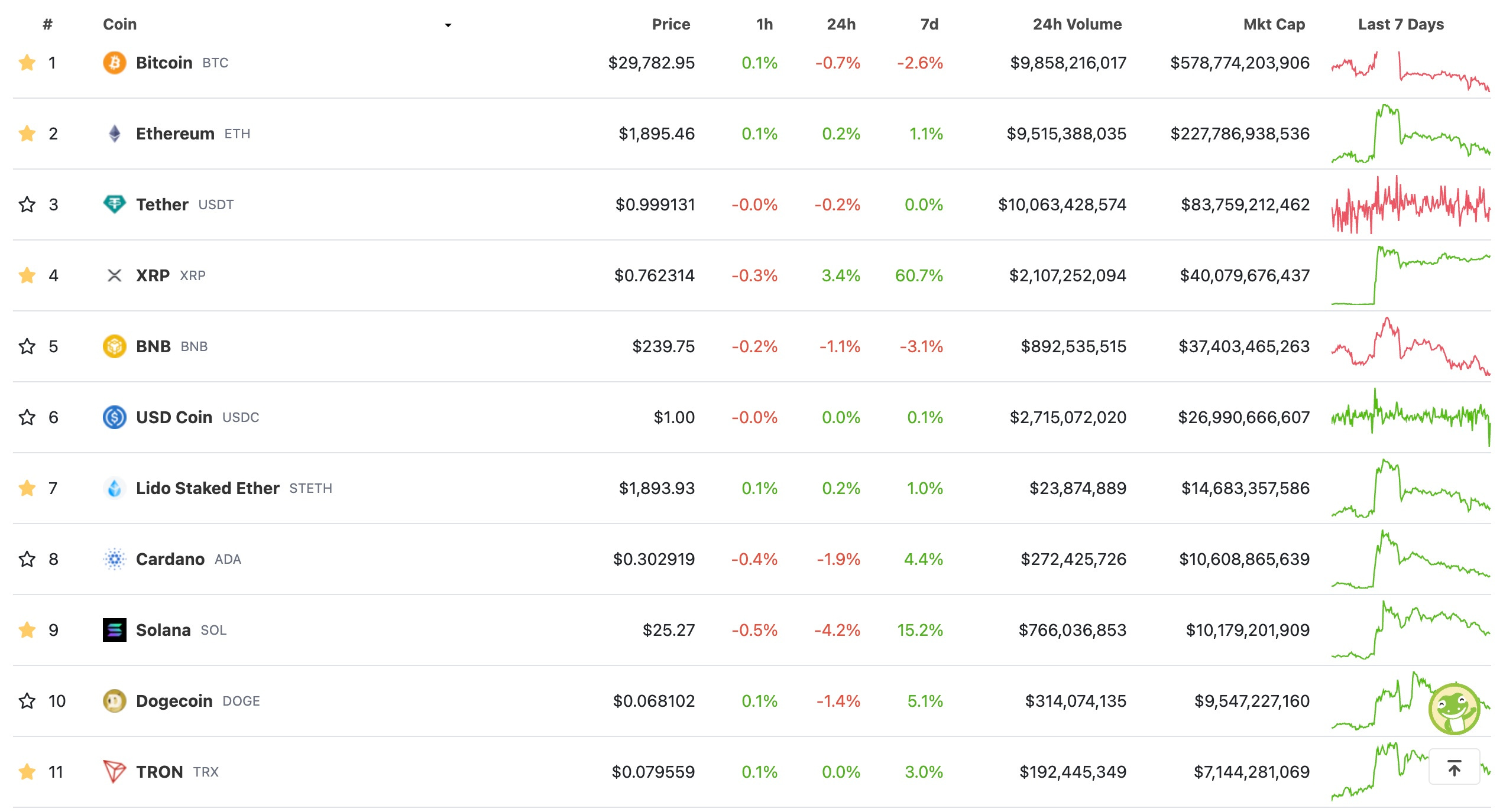
Task: Click Ethereum's 7-day sparkline chart
Action: 1411,134
